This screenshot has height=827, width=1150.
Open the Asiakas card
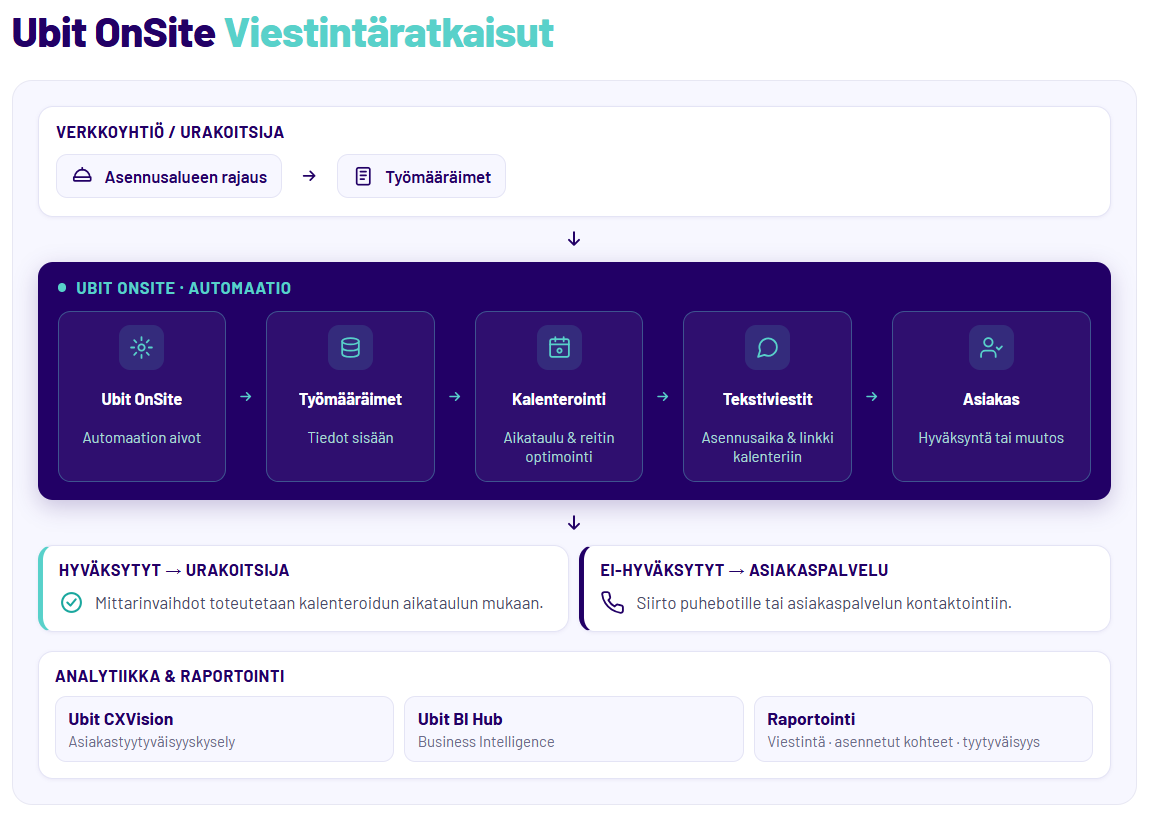click(991, 397)
